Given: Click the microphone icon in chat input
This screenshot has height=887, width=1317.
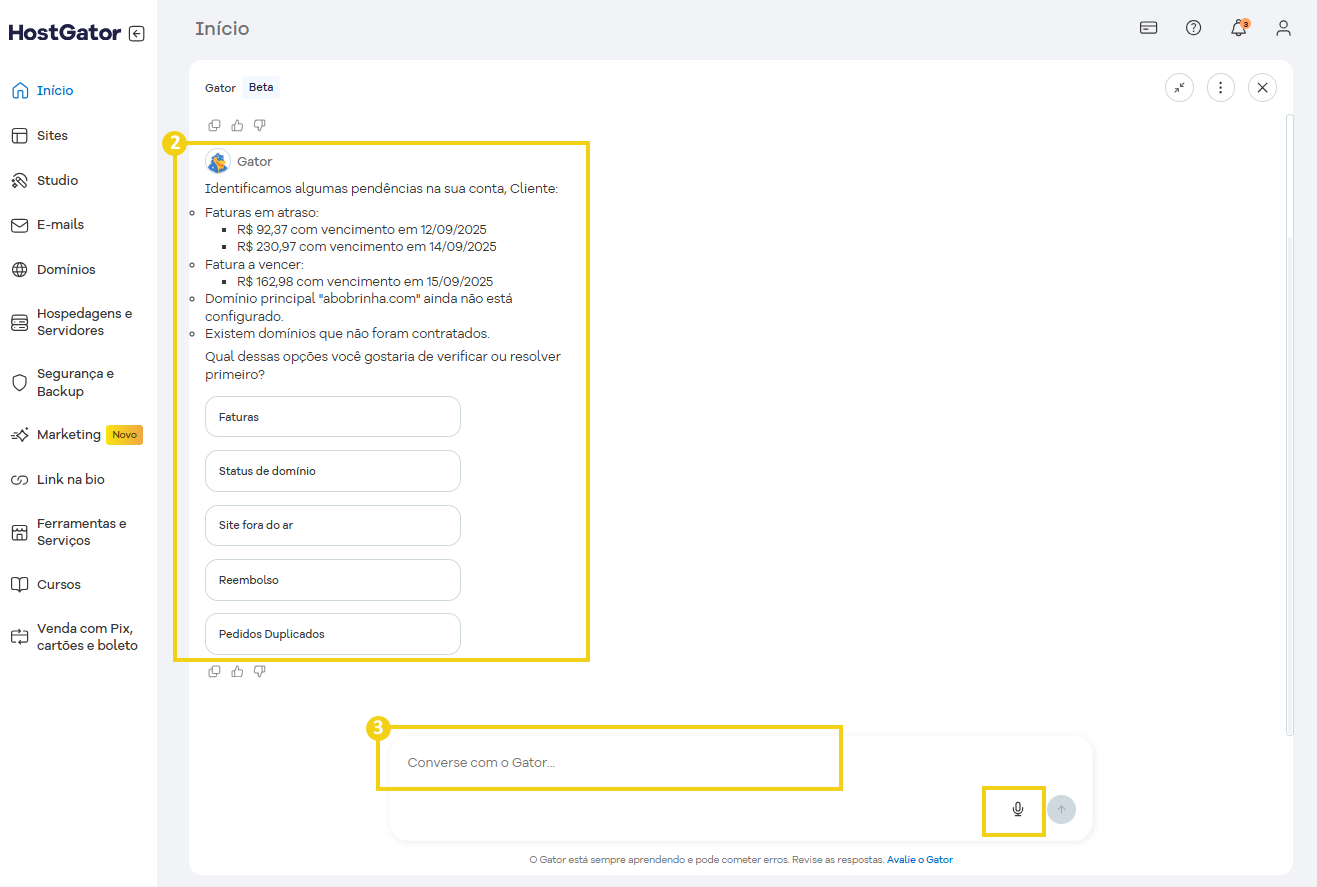Looking at the screenshot, I should point(1017,809).
